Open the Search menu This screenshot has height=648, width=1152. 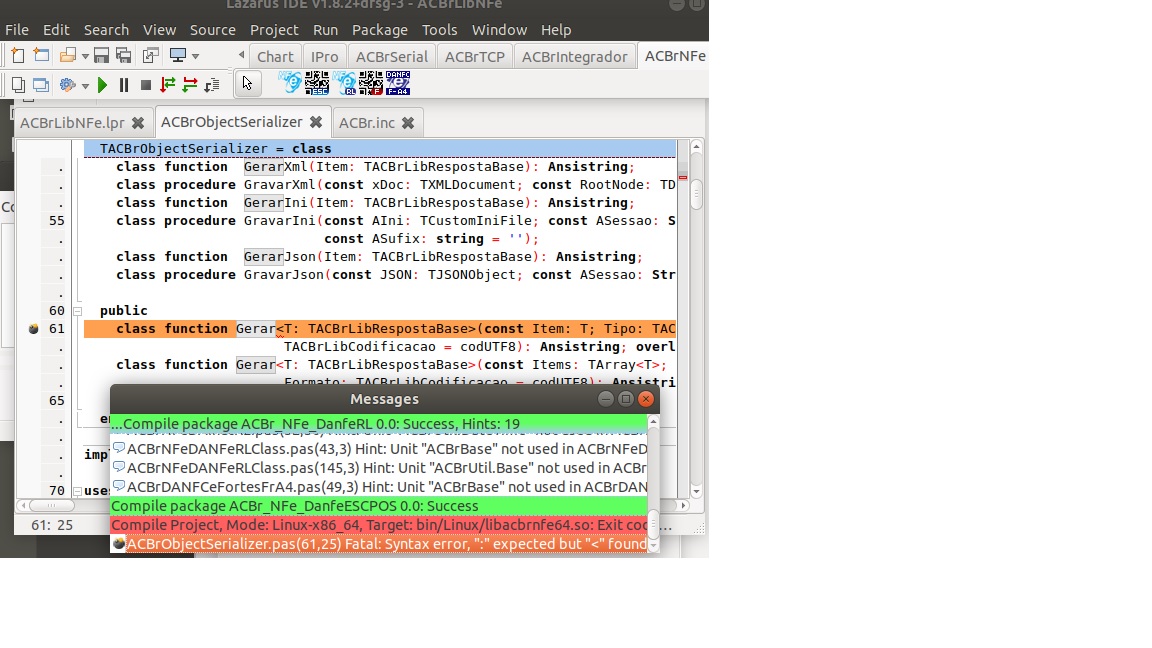[106, 30]
